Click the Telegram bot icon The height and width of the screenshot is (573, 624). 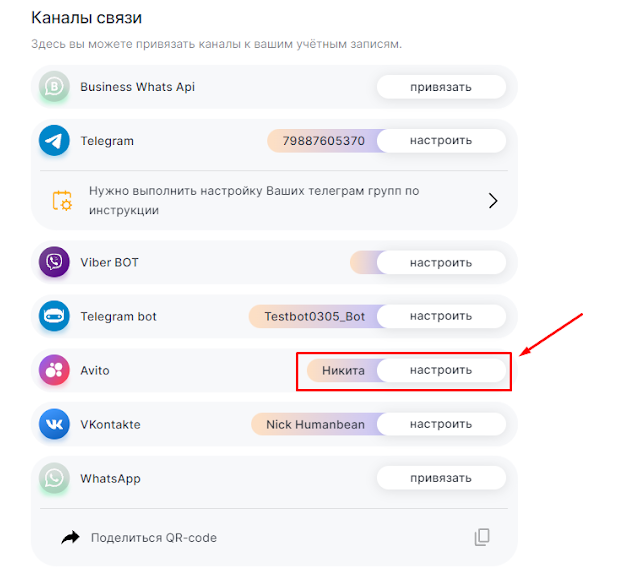tap(54, 317)
